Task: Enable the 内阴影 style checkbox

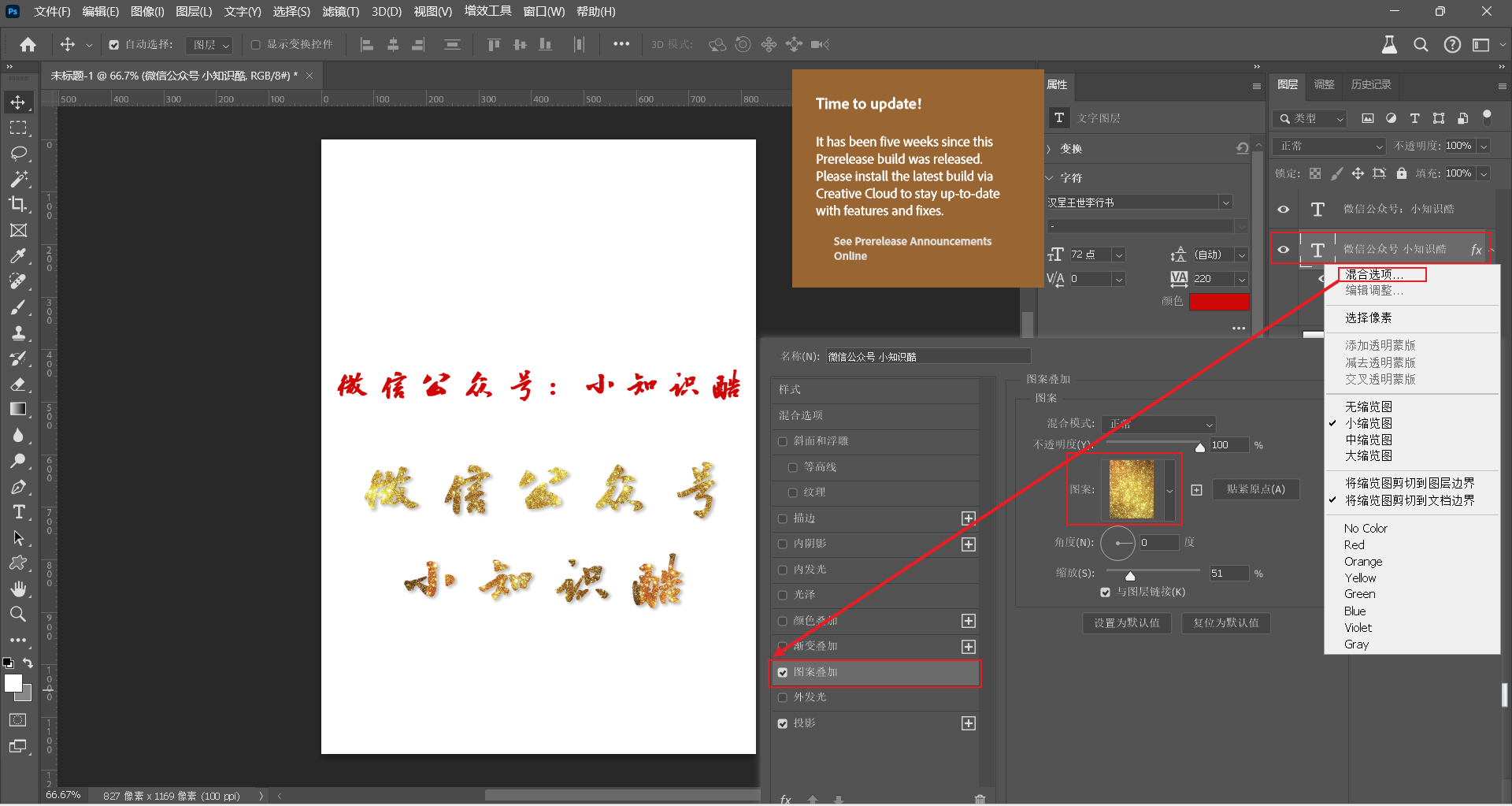Action: point(783,544)
